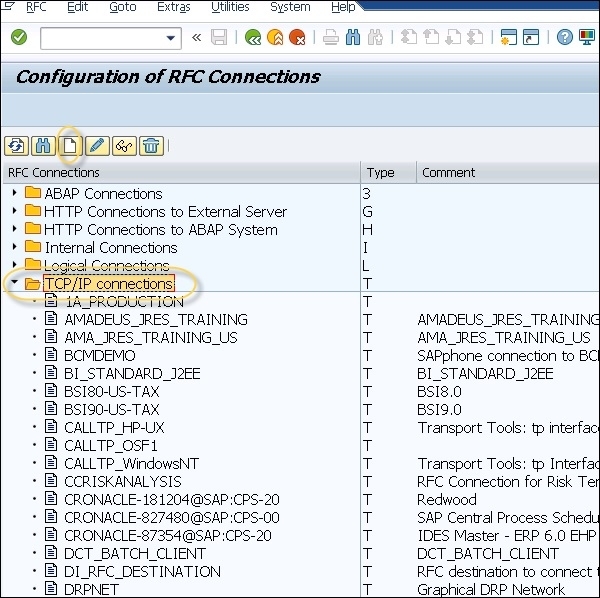Open the Goto menu
The image size is (600, 598).
pos(122,7)
